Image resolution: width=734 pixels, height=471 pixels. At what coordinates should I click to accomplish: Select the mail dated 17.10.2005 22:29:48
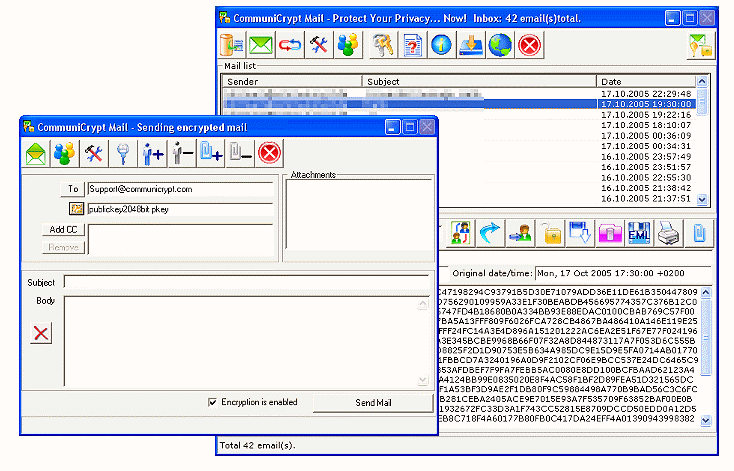pos(459,94)
